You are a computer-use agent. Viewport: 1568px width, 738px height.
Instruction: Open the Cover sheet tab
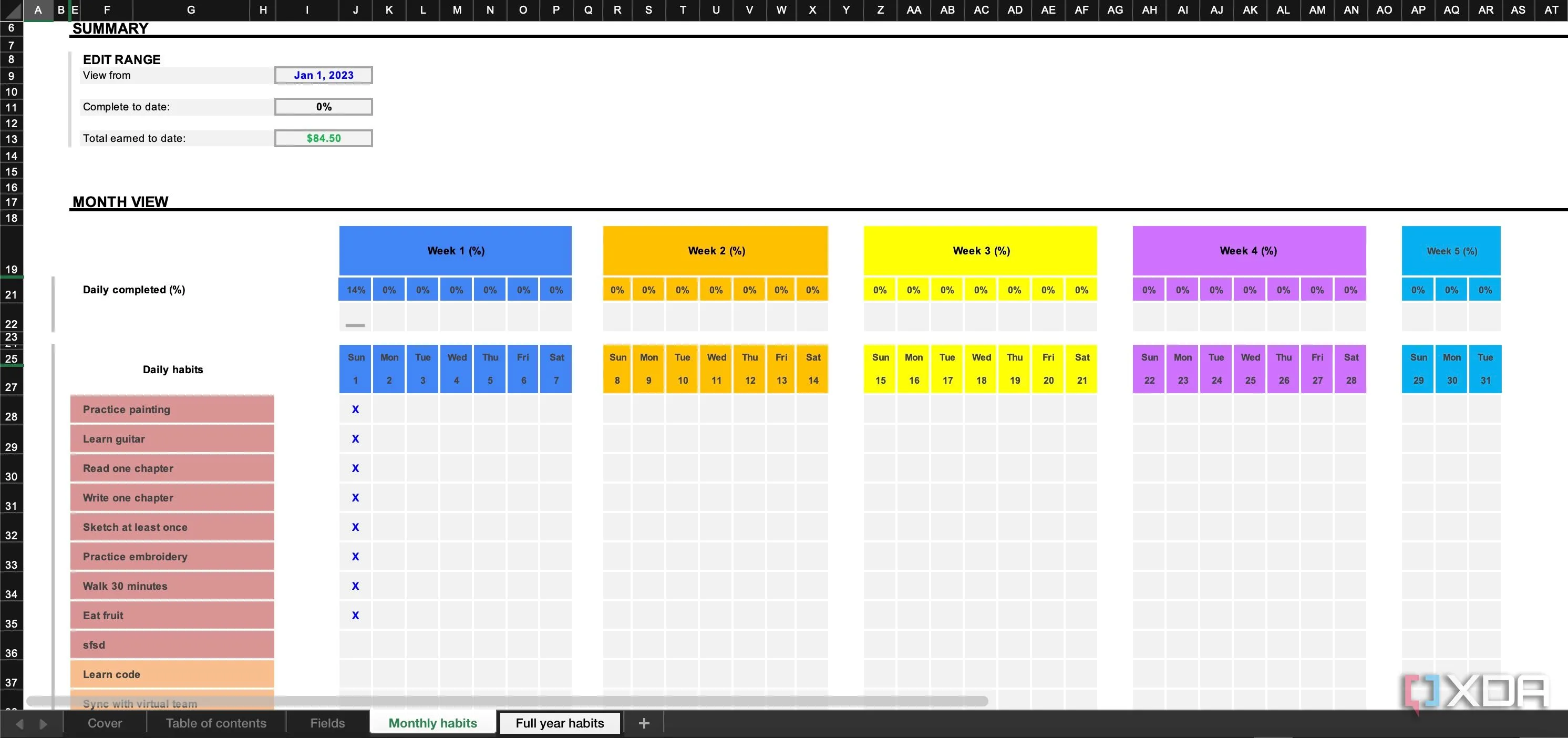[105, 723]
